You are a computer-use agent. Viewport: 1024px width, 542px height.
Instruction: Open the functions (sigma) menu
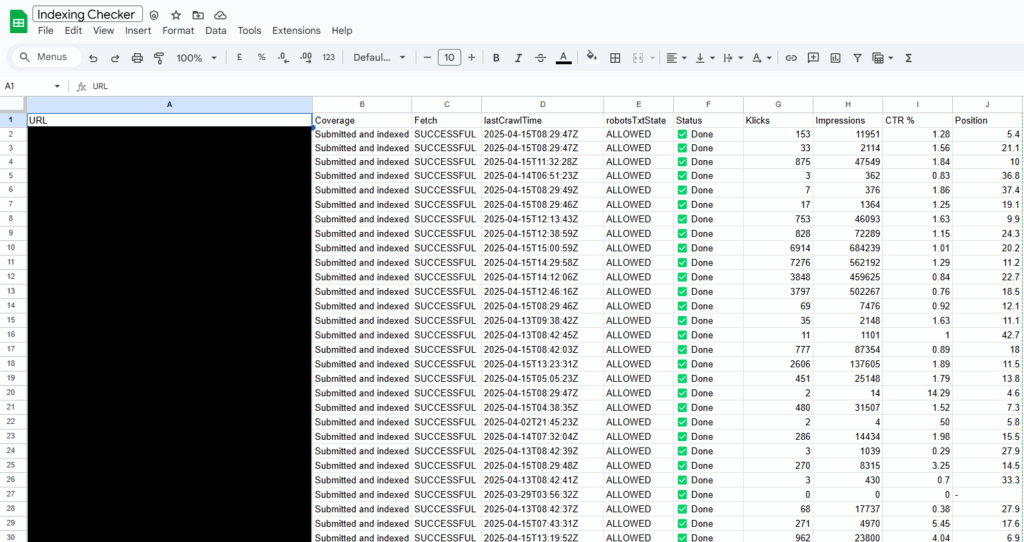pos(908,58)
